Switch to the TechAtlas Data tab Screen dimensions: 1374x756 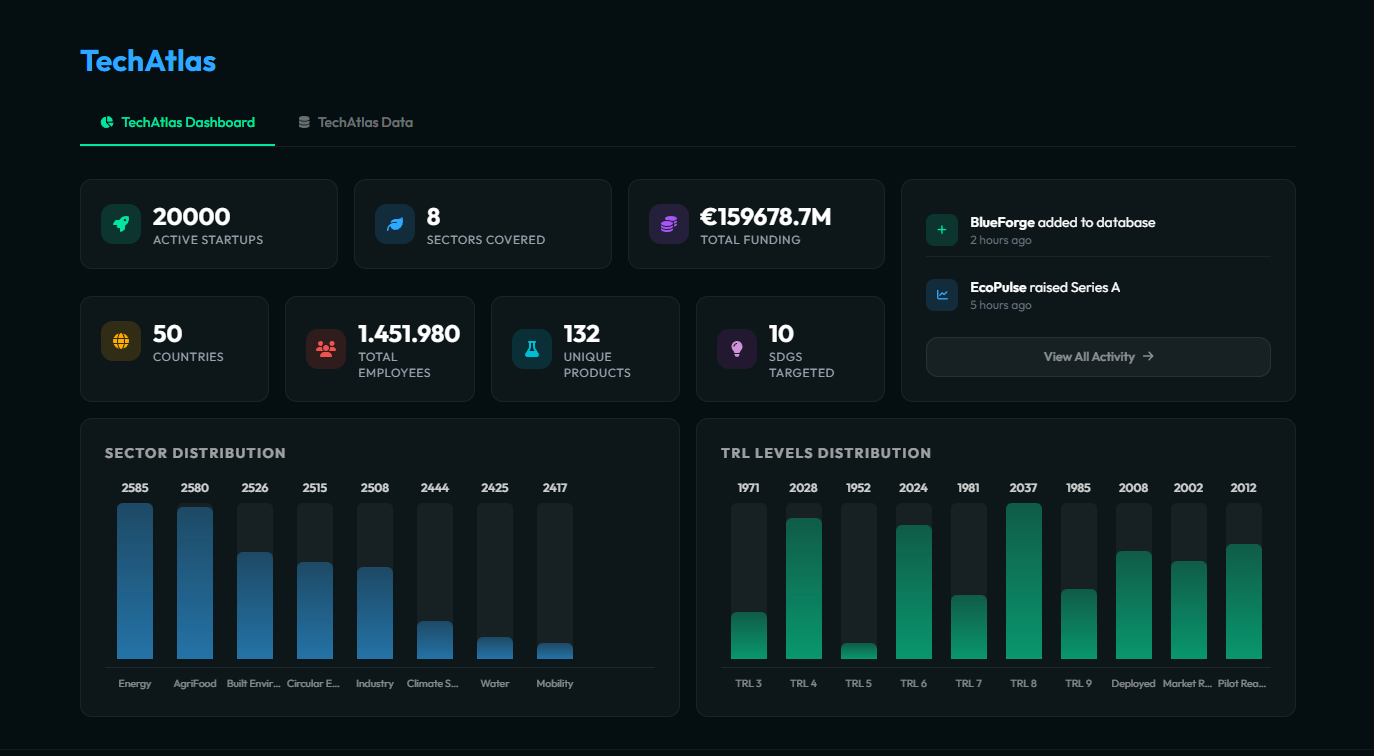(365, 122)
